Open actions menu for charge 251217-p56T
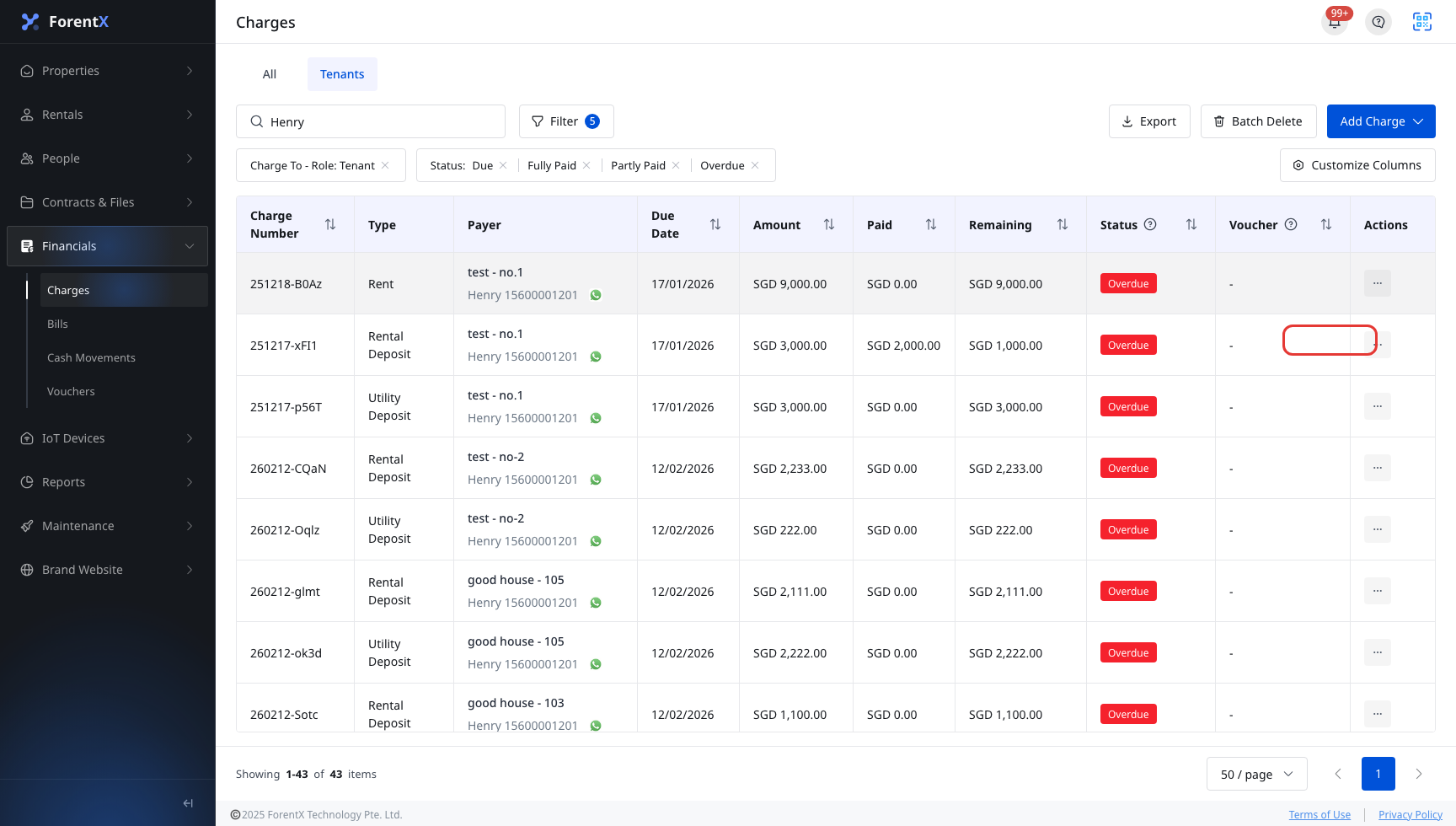 [x=1378, y=406]
